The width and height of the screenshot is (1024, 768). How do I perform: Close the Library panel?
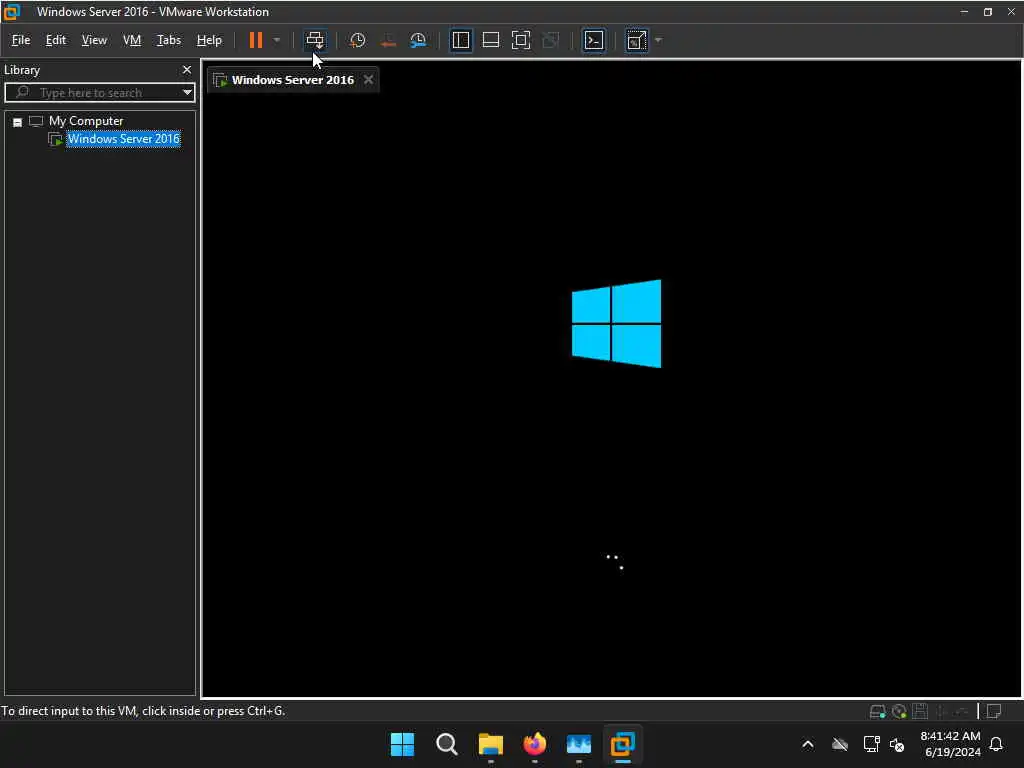click(x=187, y=69)
